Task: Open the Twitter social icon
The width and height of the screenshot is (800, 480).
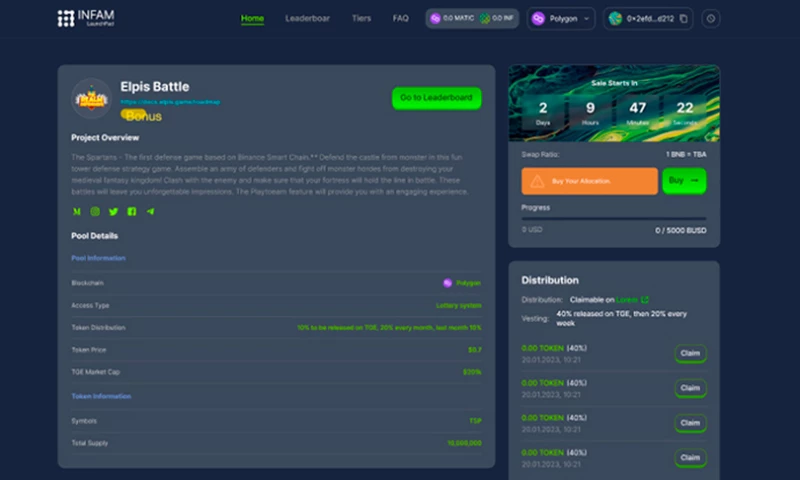Action: 113,211
